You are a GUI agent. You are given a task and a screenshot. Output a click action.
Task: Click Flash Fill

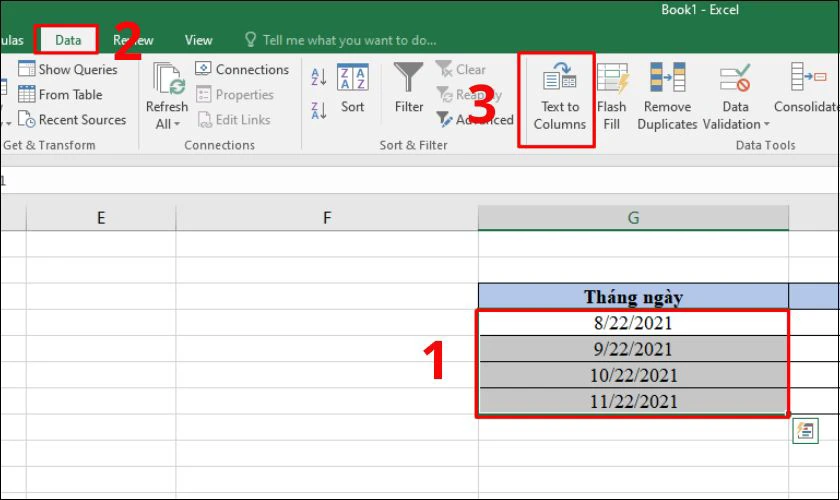pyautogui.click(x=612, y=96)
